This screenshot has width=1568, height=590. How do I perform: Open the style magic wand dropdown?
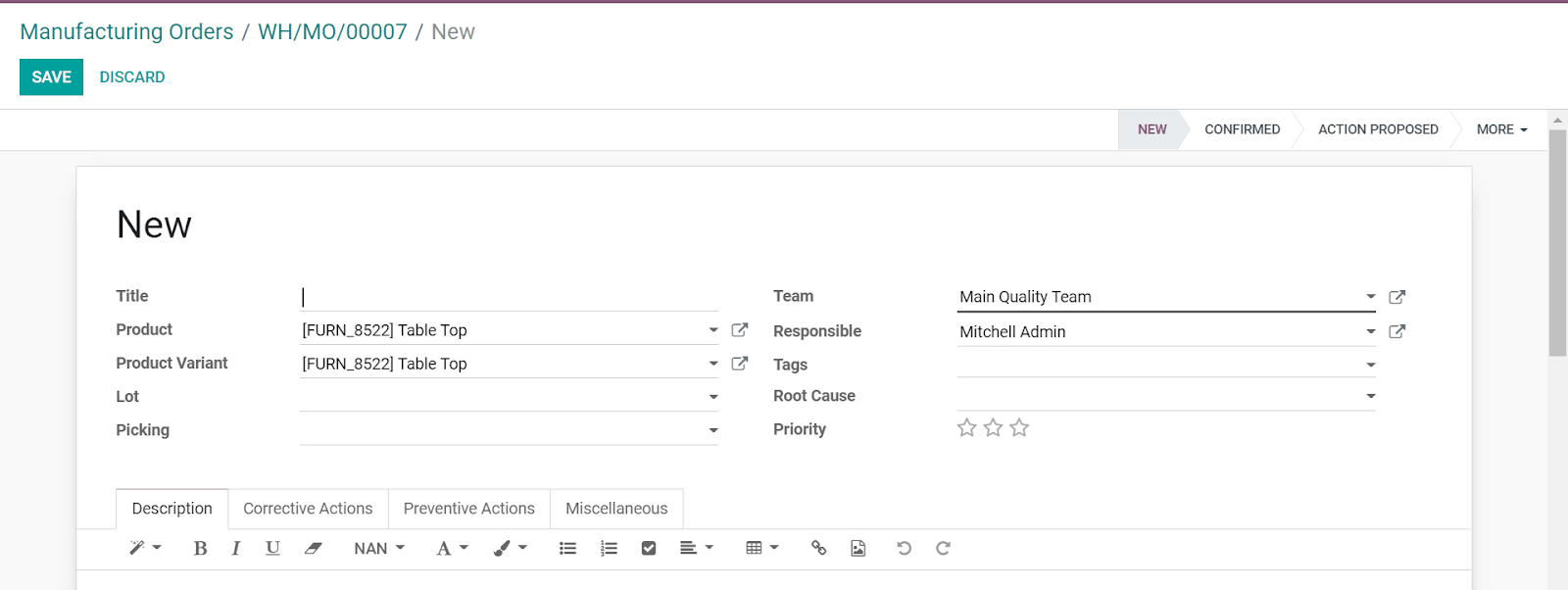coord(145,548)
